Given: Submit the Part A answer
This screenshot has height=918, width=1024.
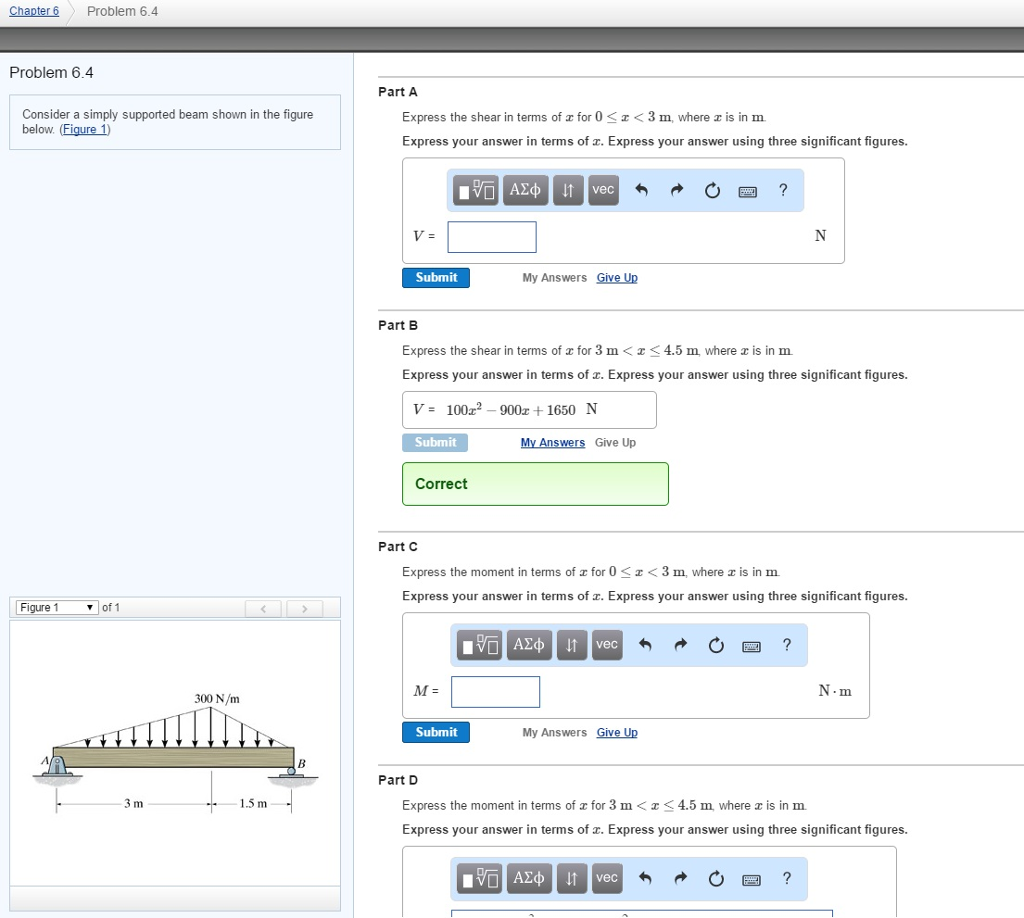Looking at the screenshot, I should 436,277.
